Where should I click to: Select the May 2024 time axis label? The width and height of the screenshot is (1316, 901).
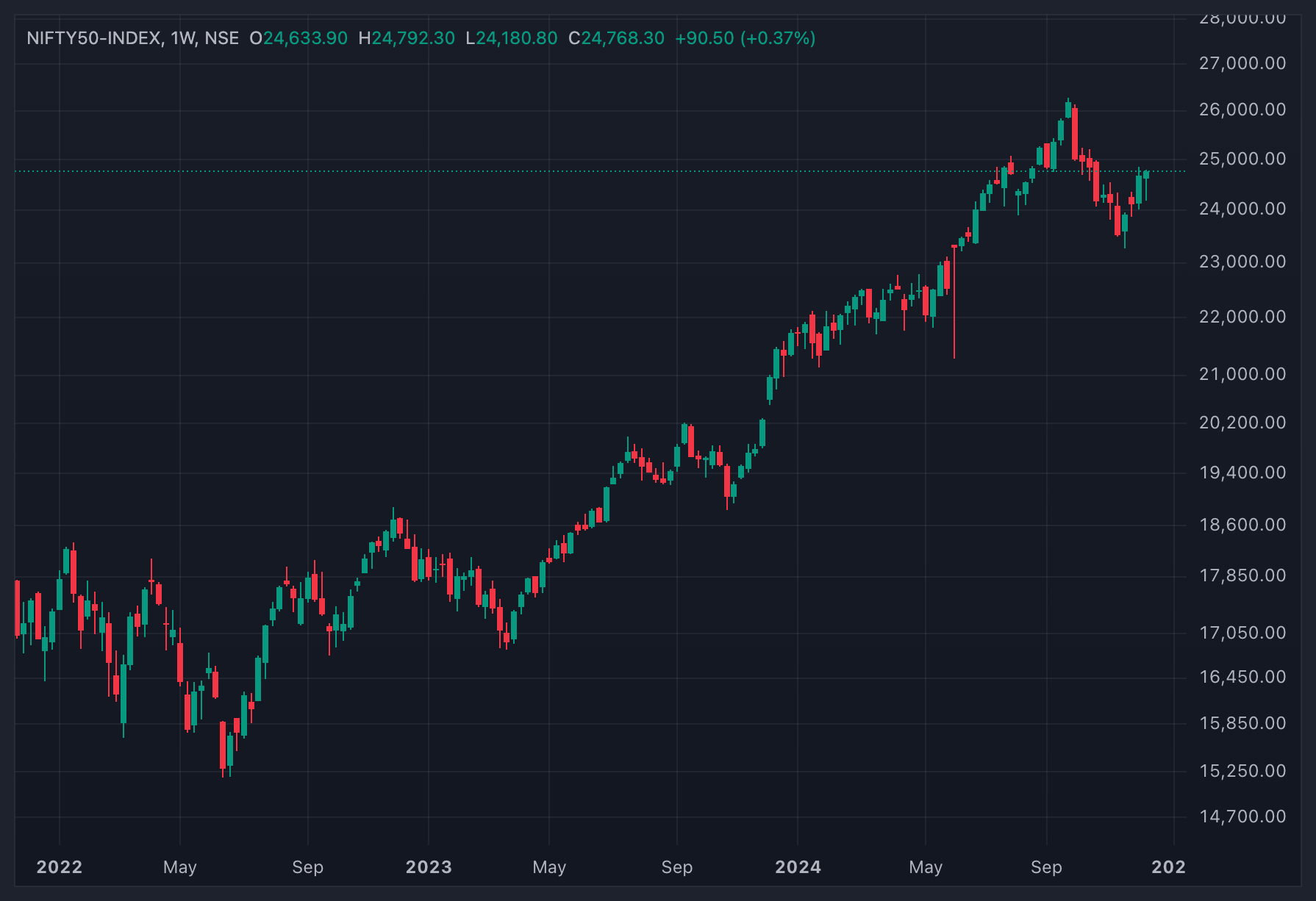(x=926, y=867)
